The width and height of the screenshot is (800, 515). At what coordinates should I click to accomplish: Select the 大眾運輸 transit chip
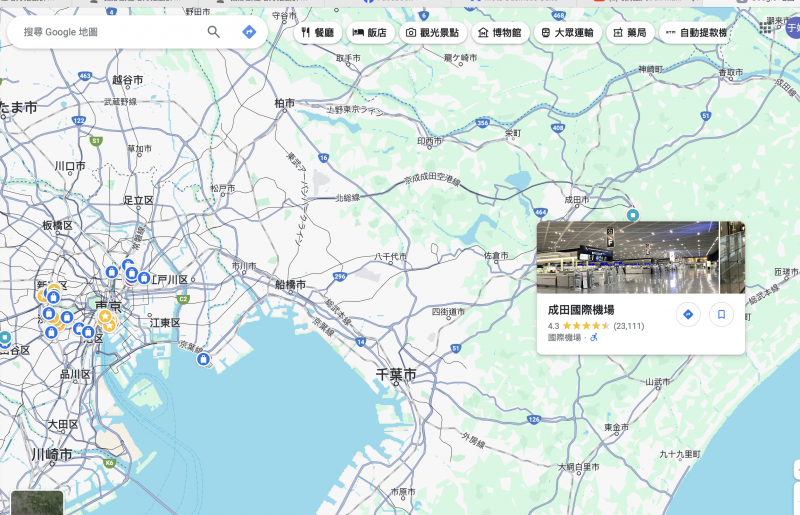(x=567, y=33)
